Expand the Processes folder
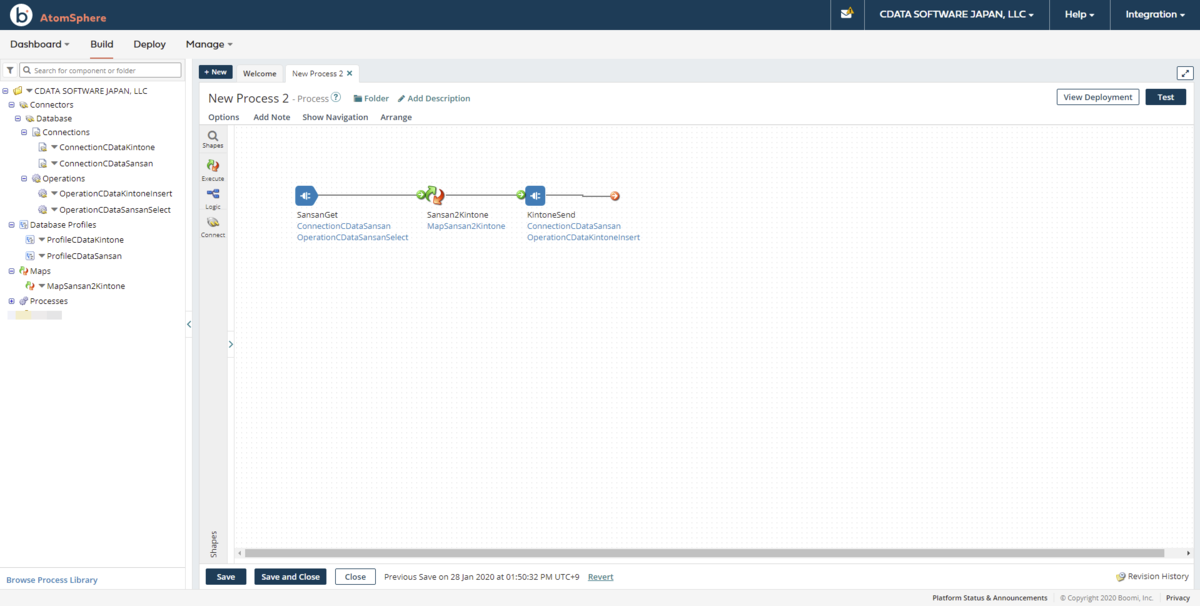The width and height of the screenshot is (1200, 606). (11, 301)
